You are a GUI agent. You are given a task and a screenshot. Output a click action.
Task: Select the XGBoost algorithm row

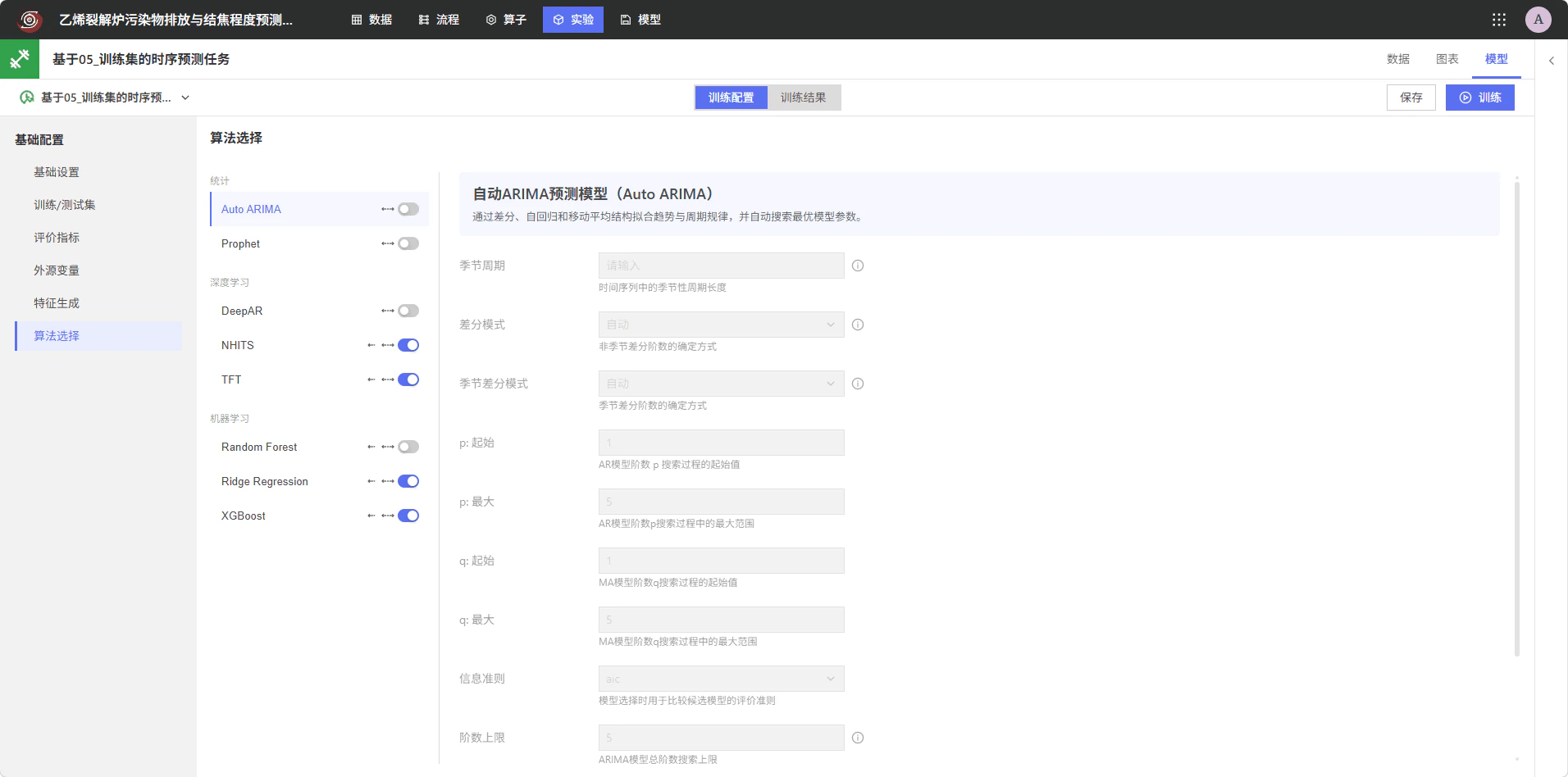click(319, 516)
